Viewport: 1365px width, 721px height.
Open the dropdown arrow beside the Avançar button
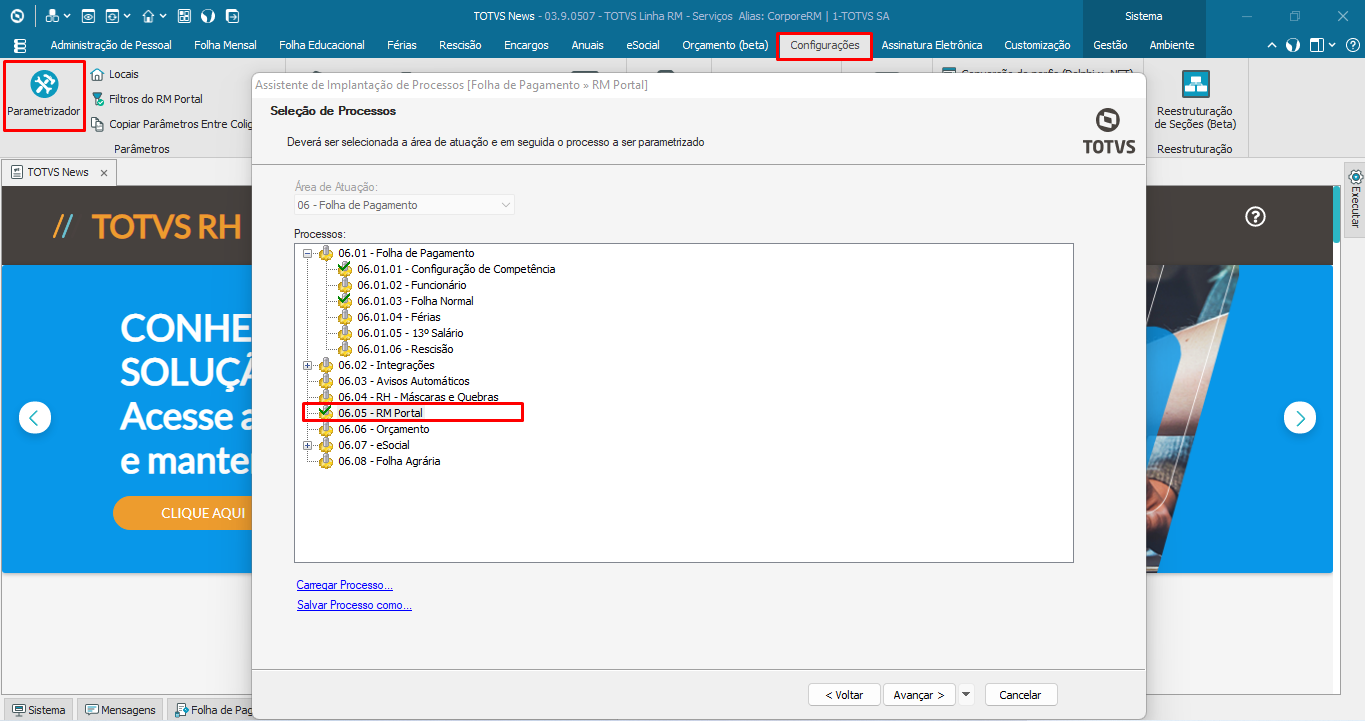click(x=965, y=694)
